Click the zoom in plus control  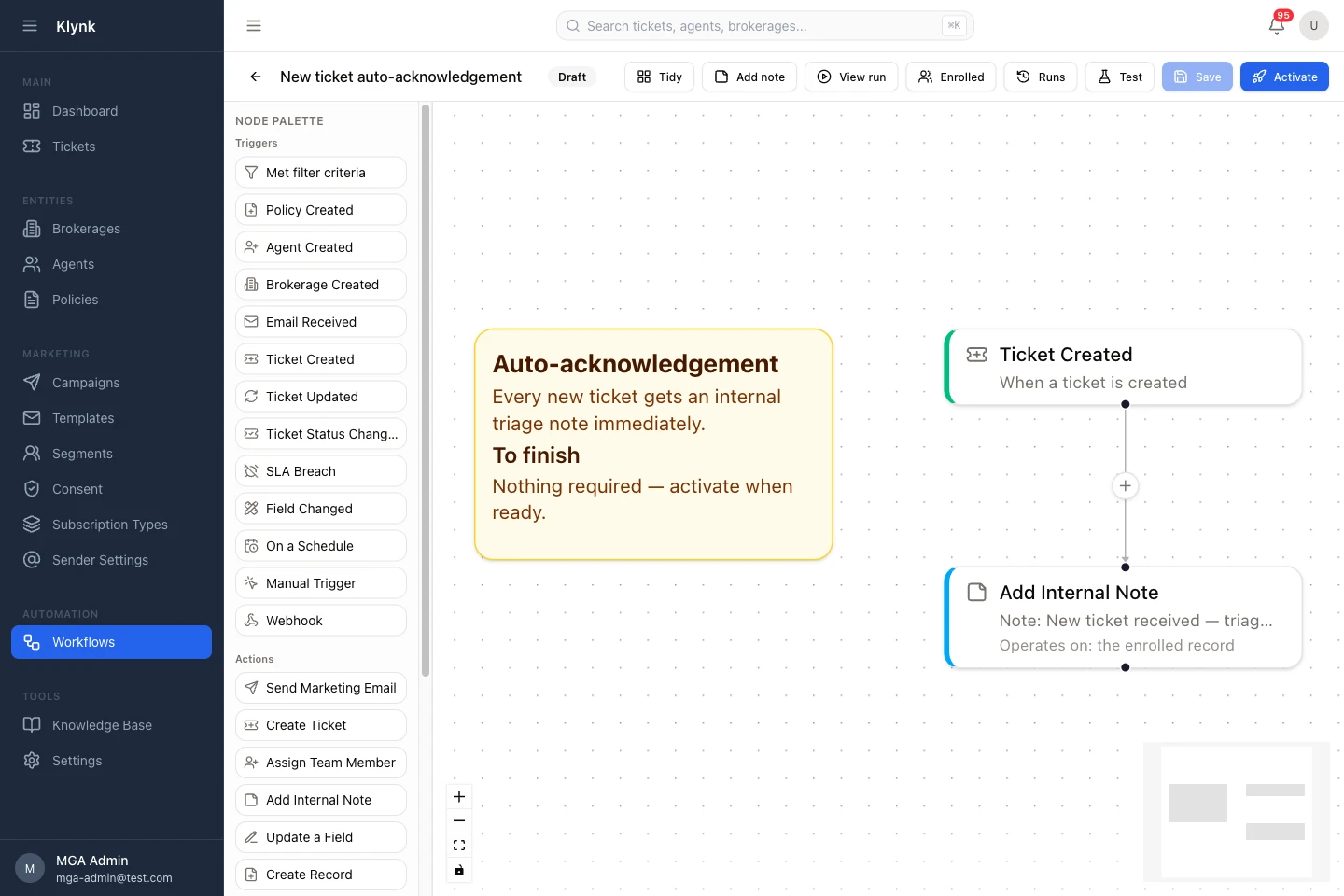tap(459, 796)
